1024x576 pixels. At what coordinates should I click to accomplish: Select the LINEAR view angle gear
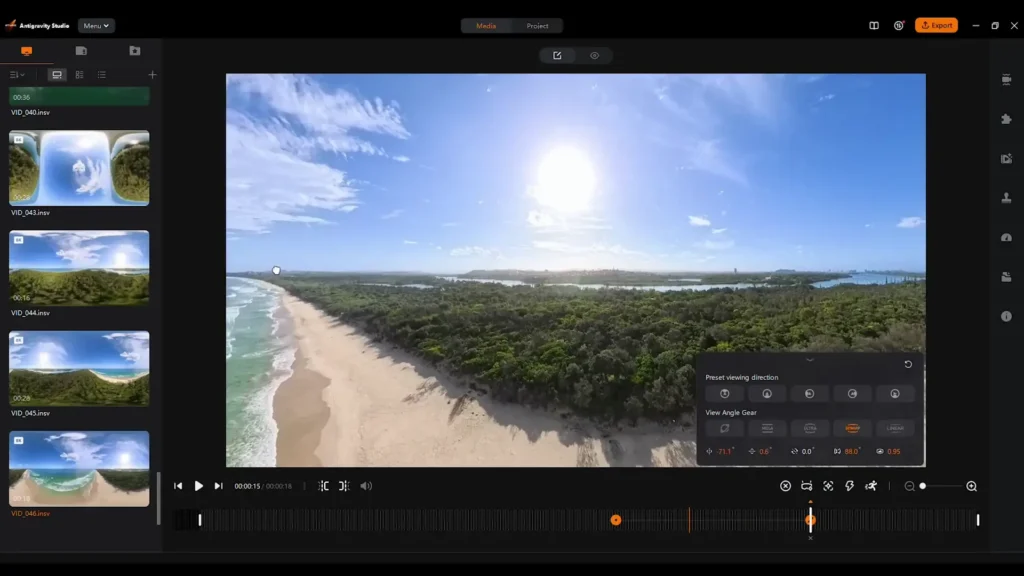click(895, 428)
